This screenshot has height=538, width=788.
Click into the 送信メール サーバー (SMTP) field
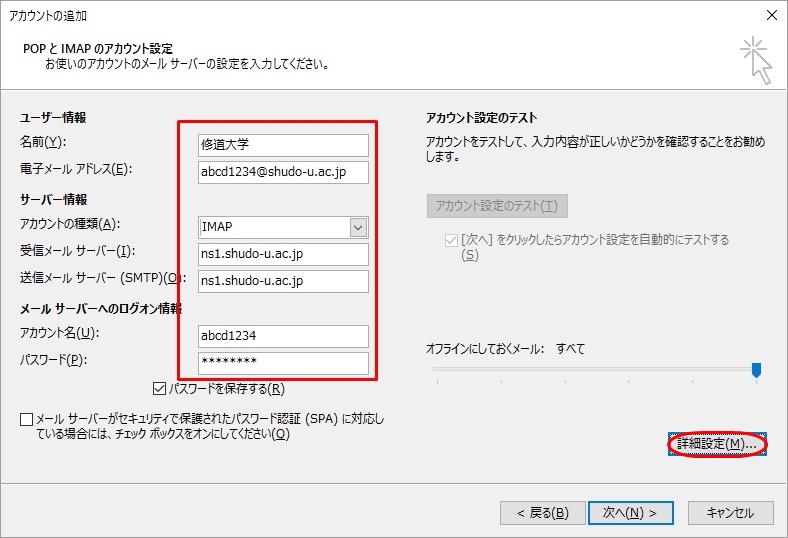283,281
